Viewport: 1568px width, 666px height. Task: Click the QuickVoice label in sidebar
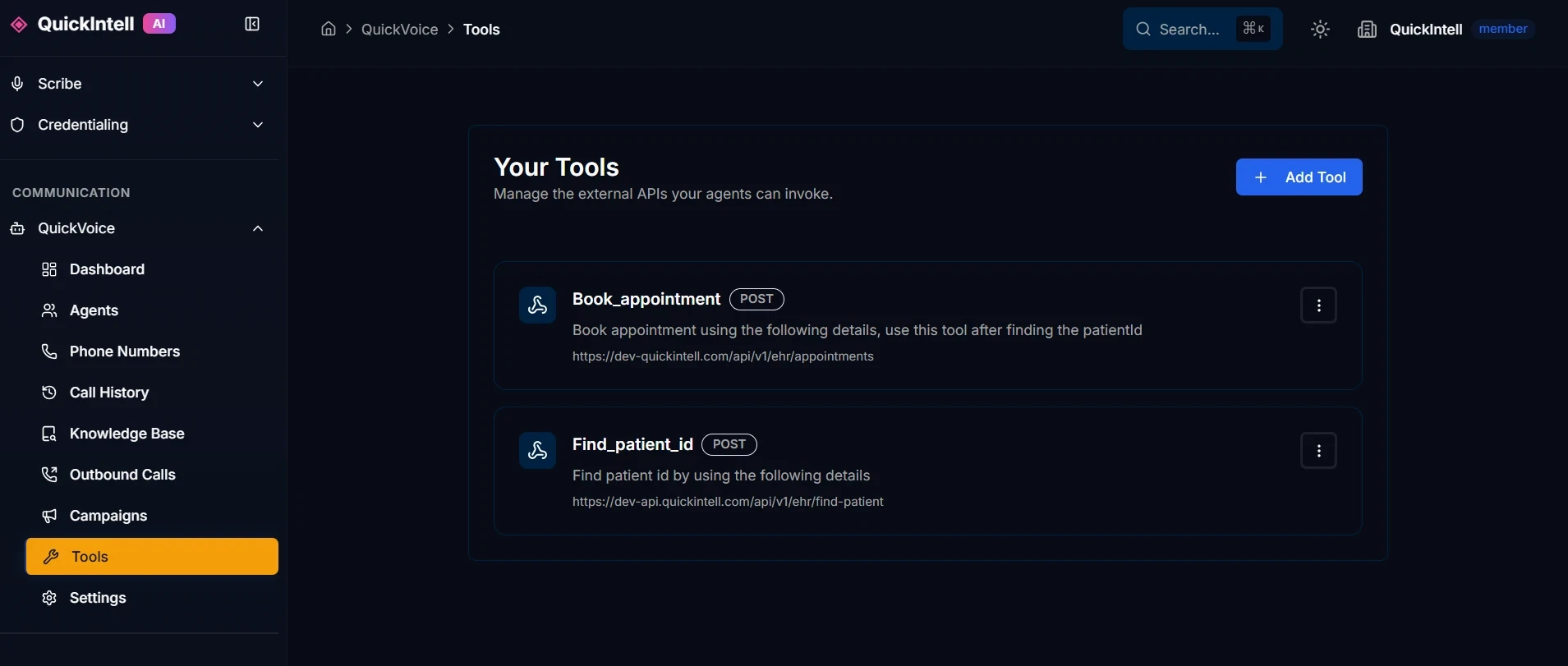(76, 228)
